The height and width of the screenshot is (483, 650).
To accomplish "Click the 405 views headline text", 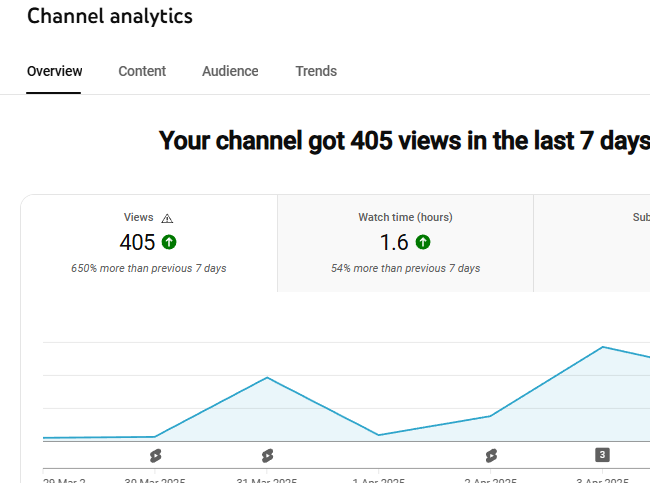I will point(404,141).
